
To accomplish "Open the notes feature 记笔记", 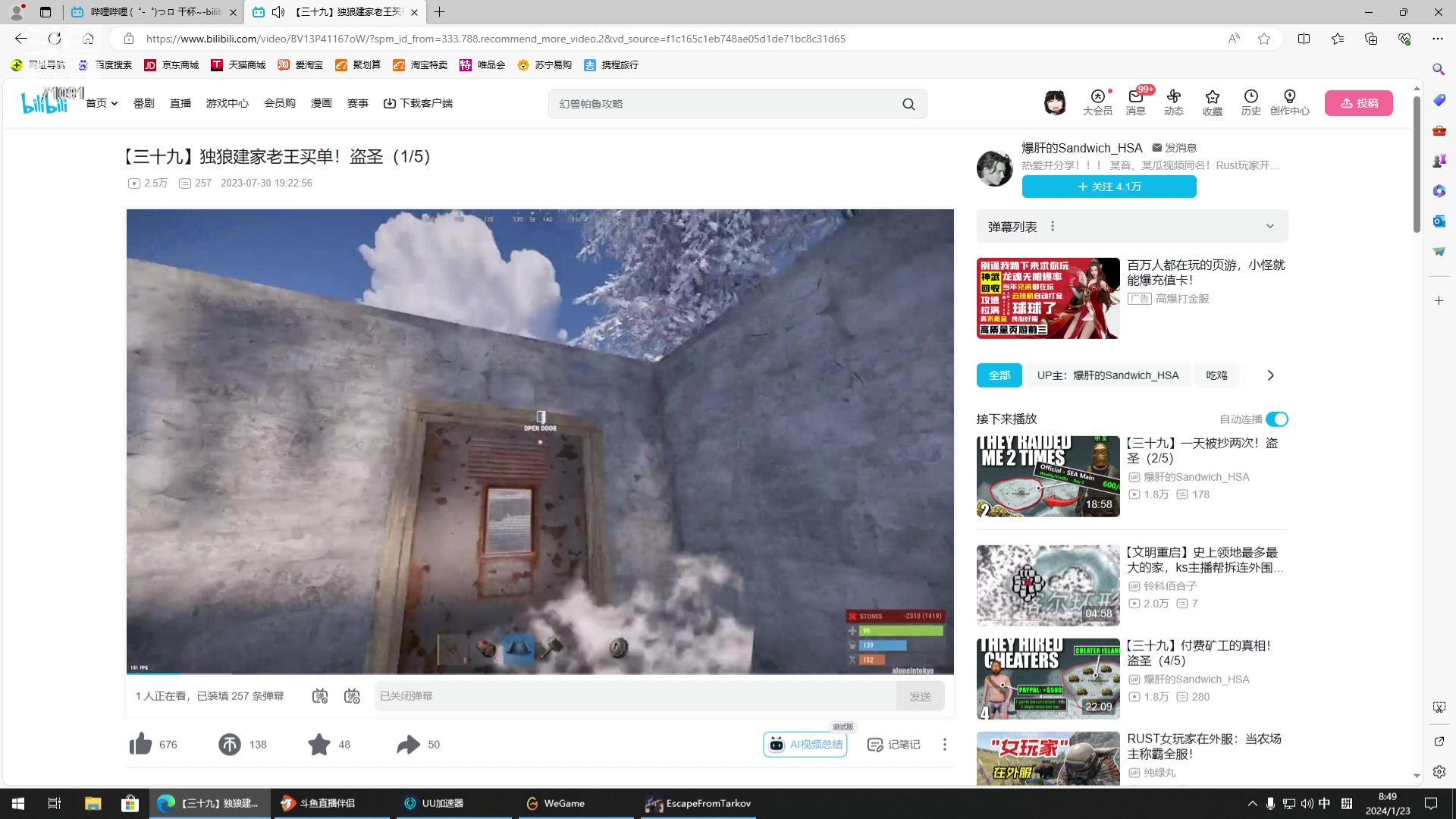I will point(894,745).
